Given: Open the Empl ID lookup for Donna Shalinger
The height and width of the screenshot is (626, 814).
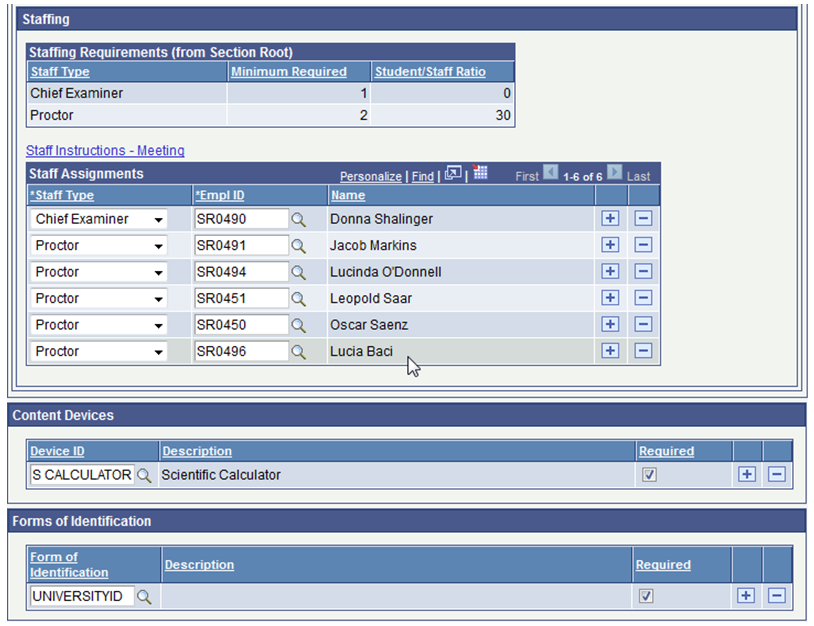Looking at the screenshot, I should [x=298, y=219].
